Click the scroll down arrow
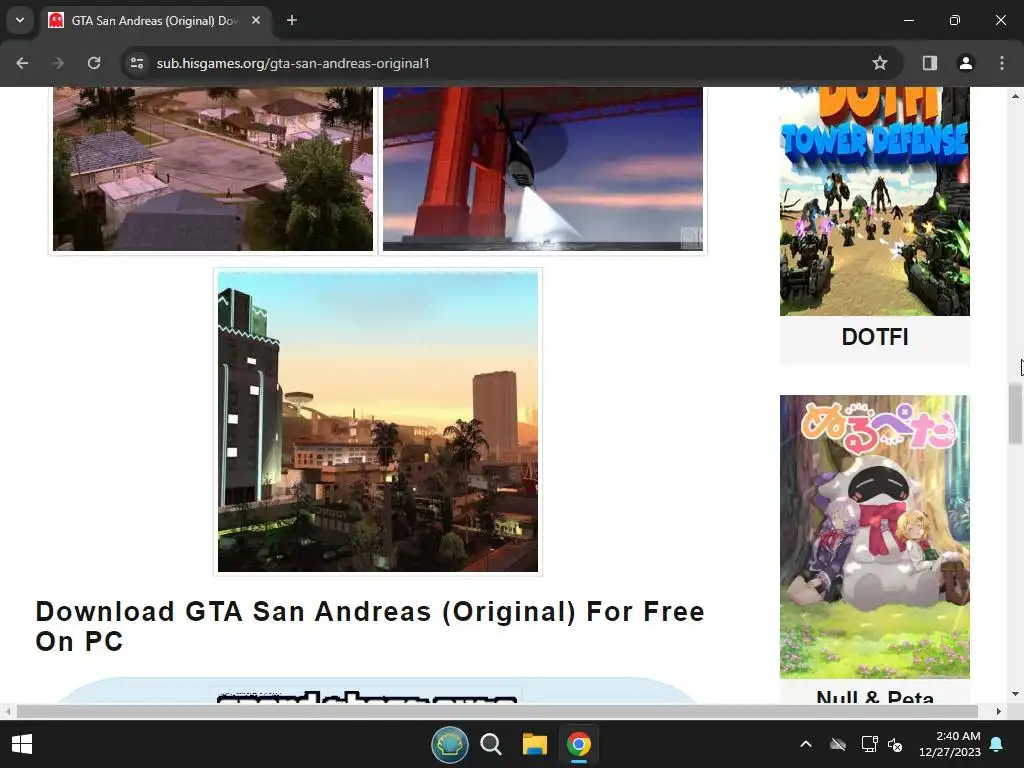The width and height of the screenshot is (1024, 768). [1015, 694]
